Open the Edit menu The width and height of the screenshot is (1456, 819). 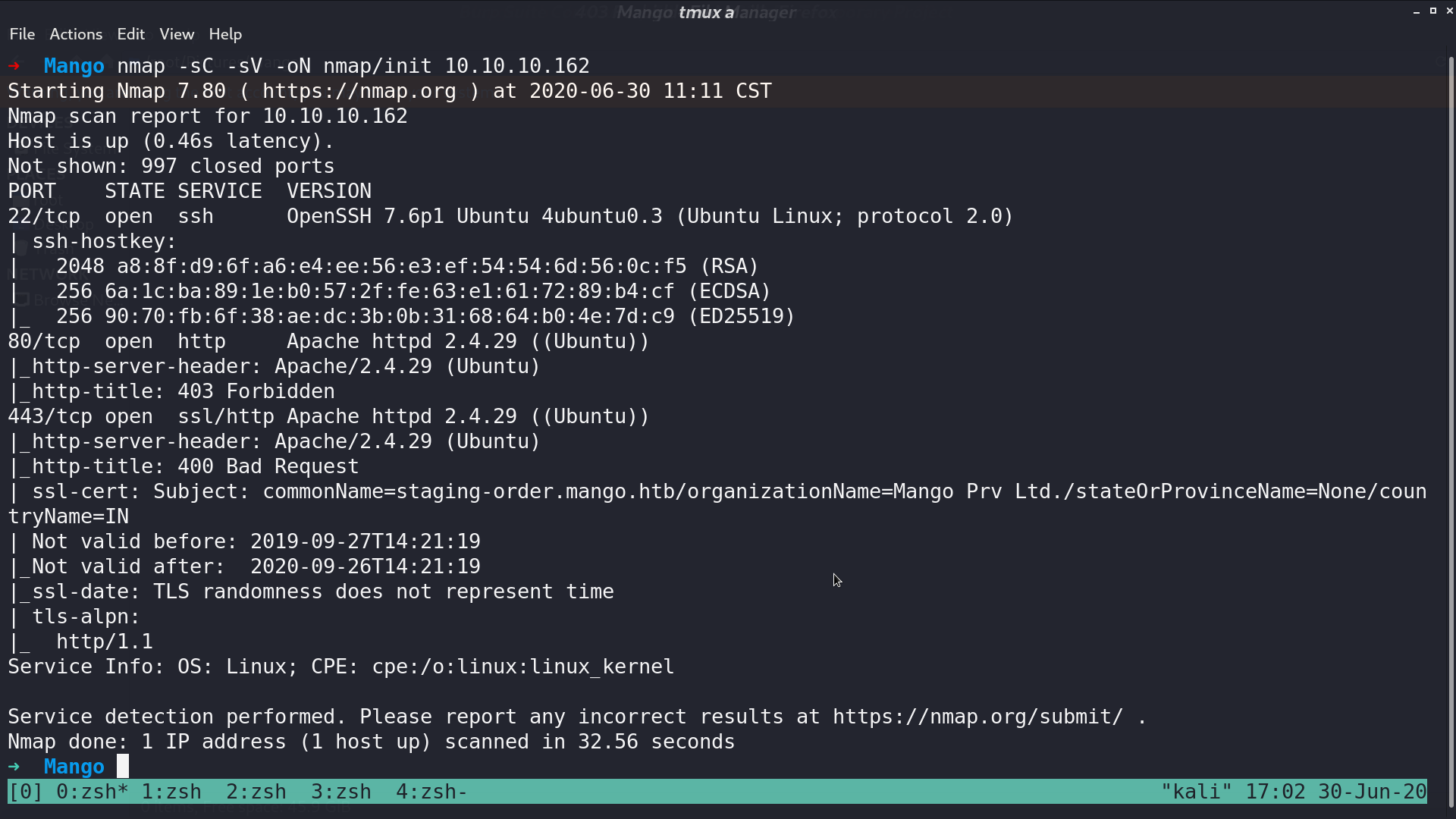(130, 34)
